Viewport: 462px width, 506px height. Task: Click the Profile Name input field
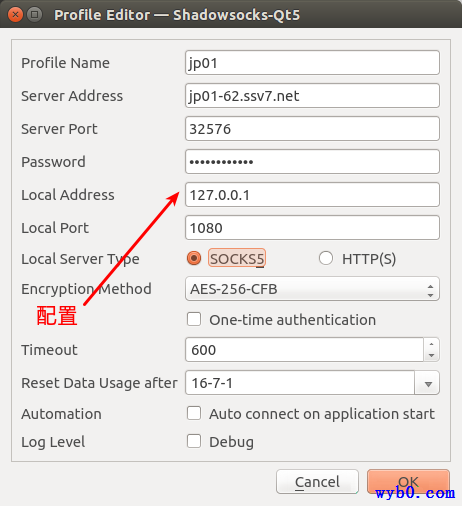[312, 63]
